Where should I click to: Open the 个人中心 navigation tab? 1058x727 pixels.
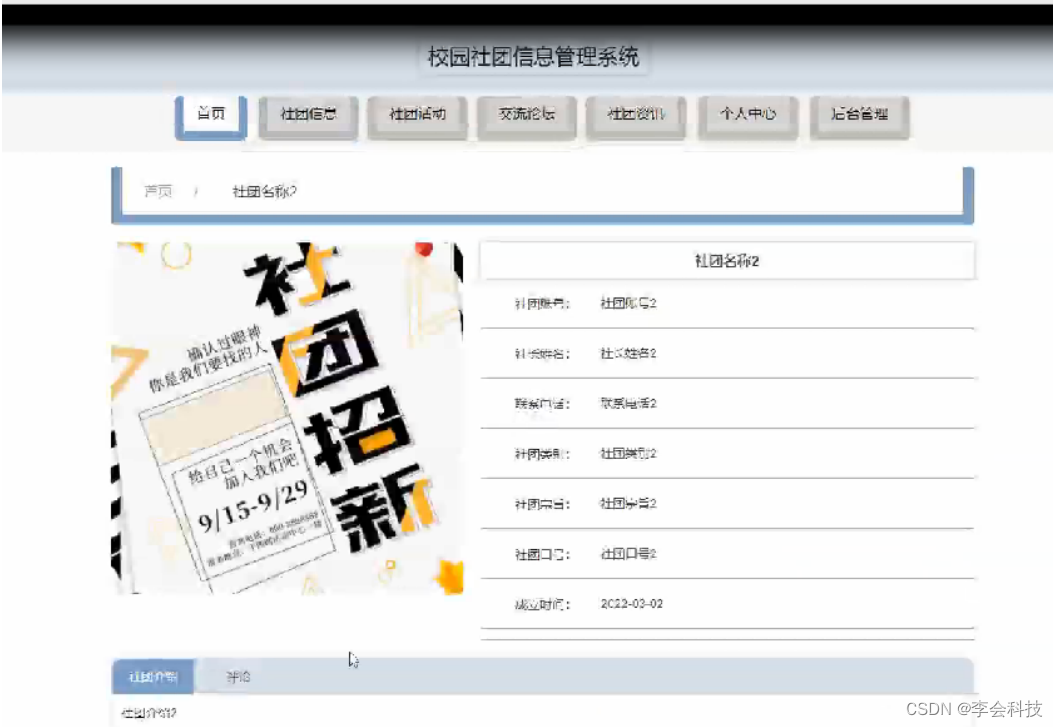point(748,117)
